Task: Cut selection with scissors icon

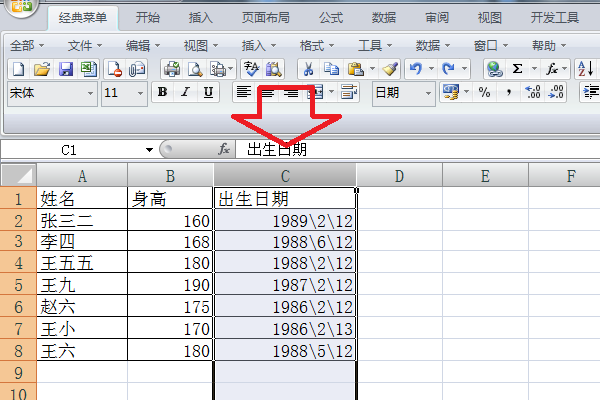Action: (308, 69)
